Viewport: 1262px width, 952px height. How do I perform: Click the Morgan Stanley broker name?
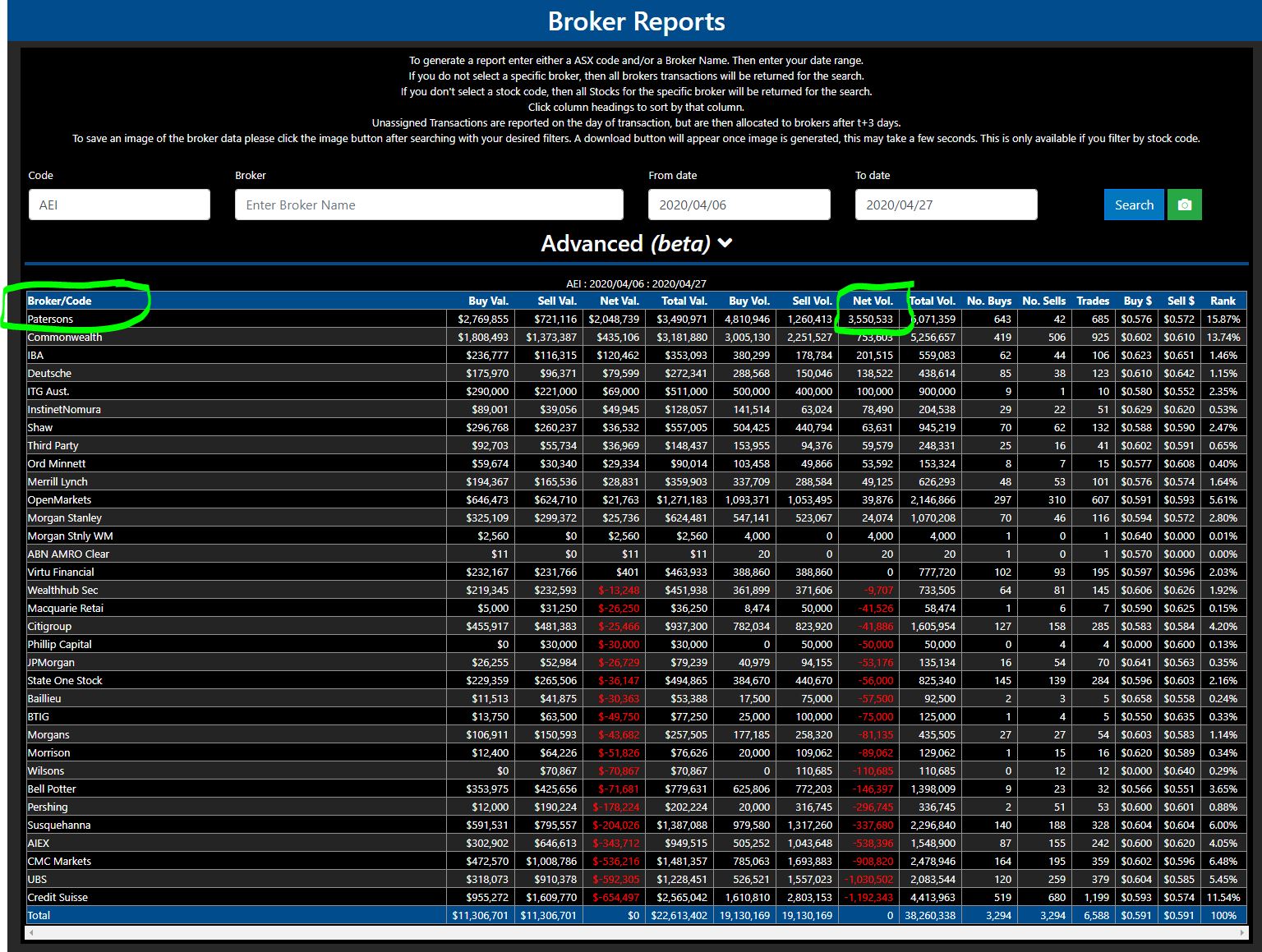pyautogui.click(x=65, y=517)
